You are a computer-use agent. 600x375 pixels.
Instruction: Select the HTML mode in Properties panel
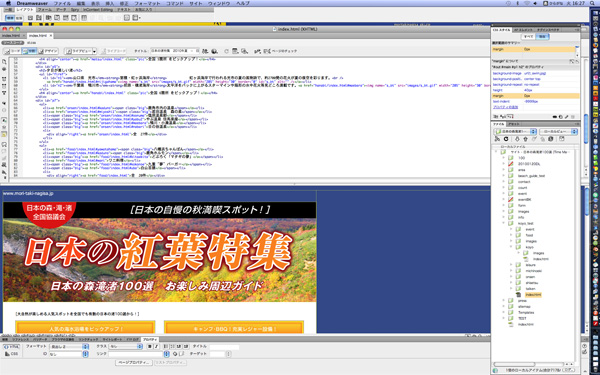point(11,347)
